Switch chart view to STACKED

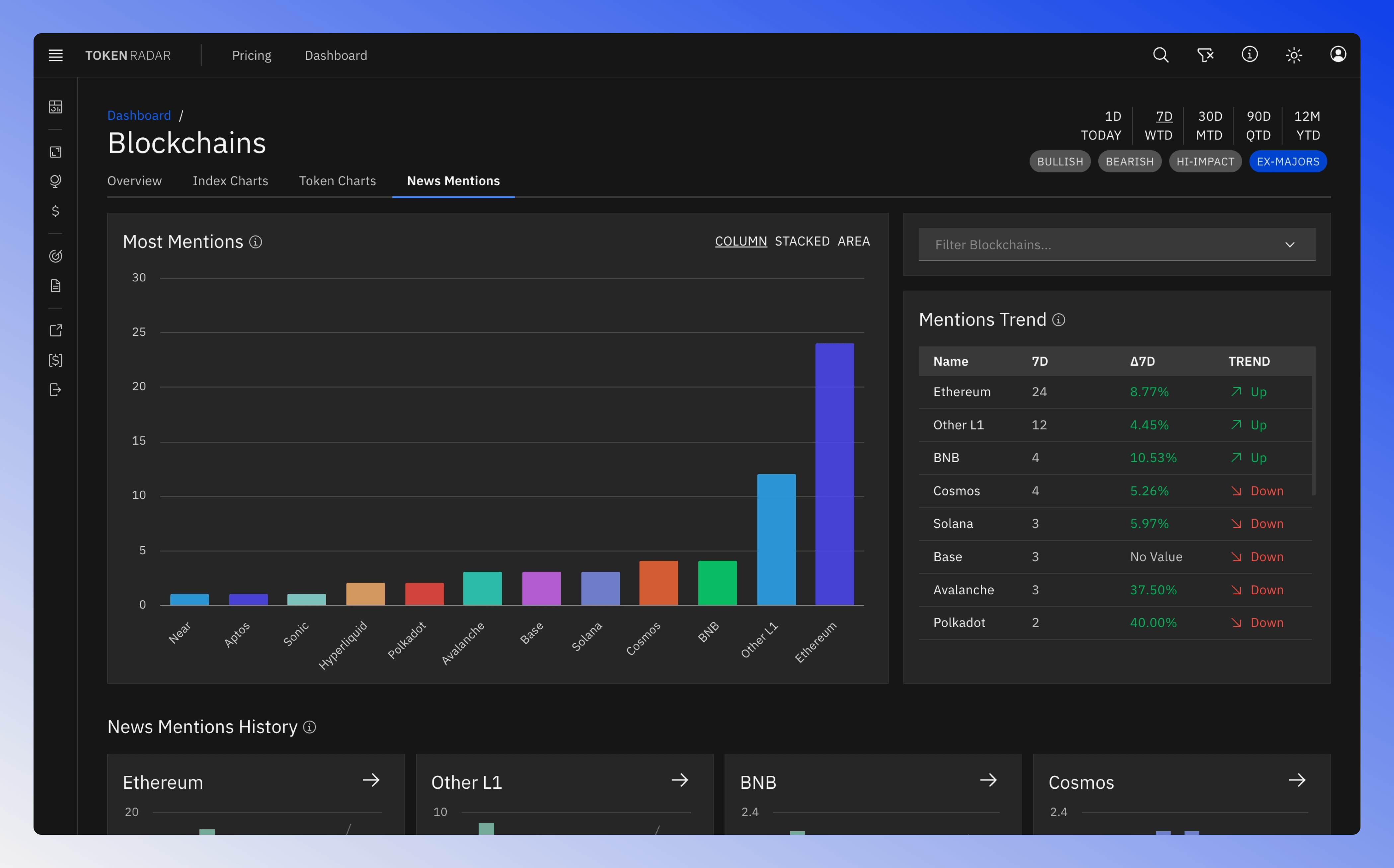point(803,240)
